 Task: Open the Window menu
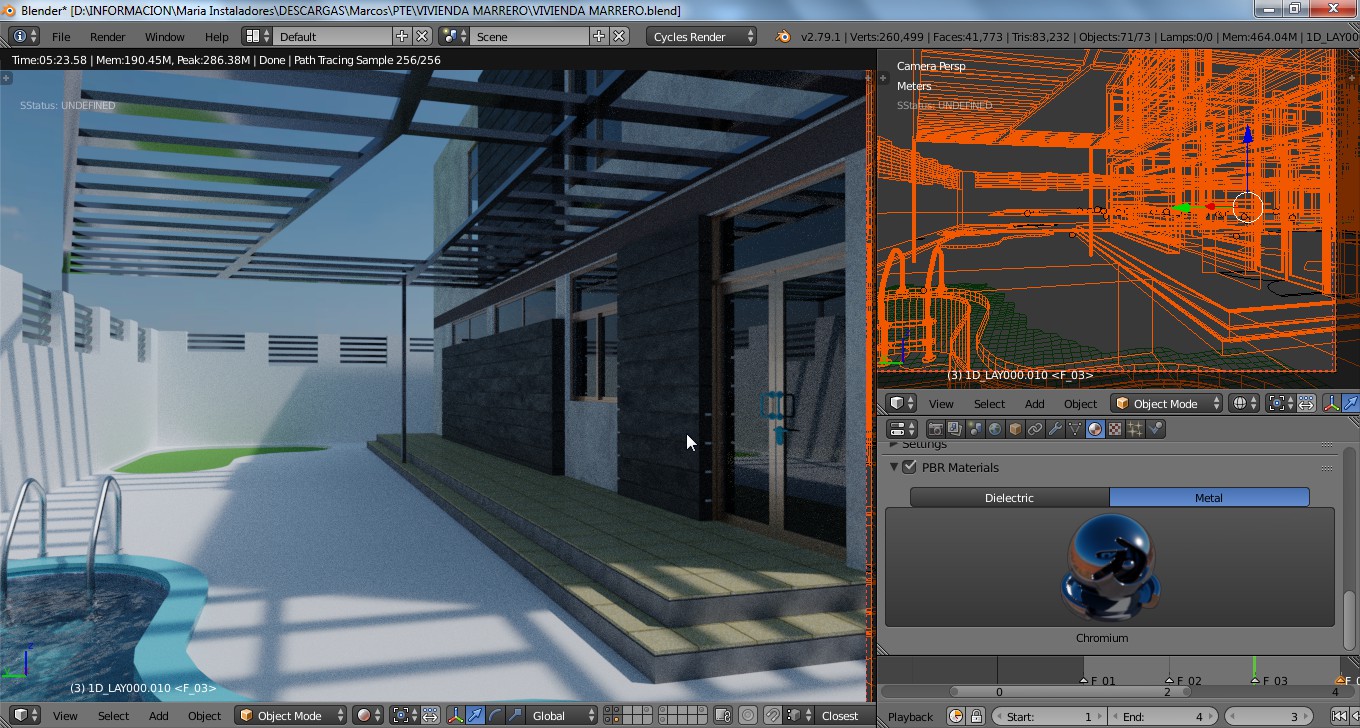click(x=164, y=36)
